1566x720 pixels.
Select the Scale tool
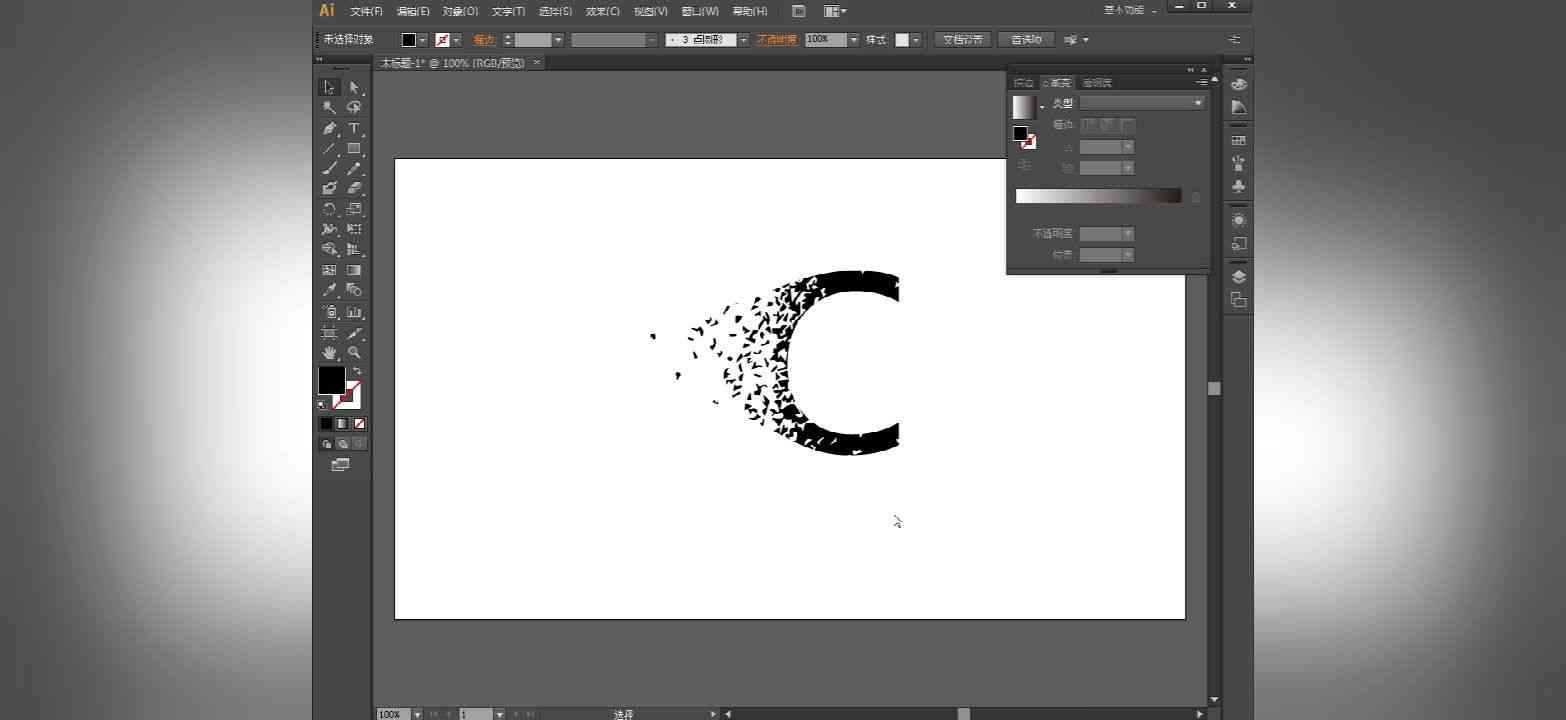(x=354, y=209)
